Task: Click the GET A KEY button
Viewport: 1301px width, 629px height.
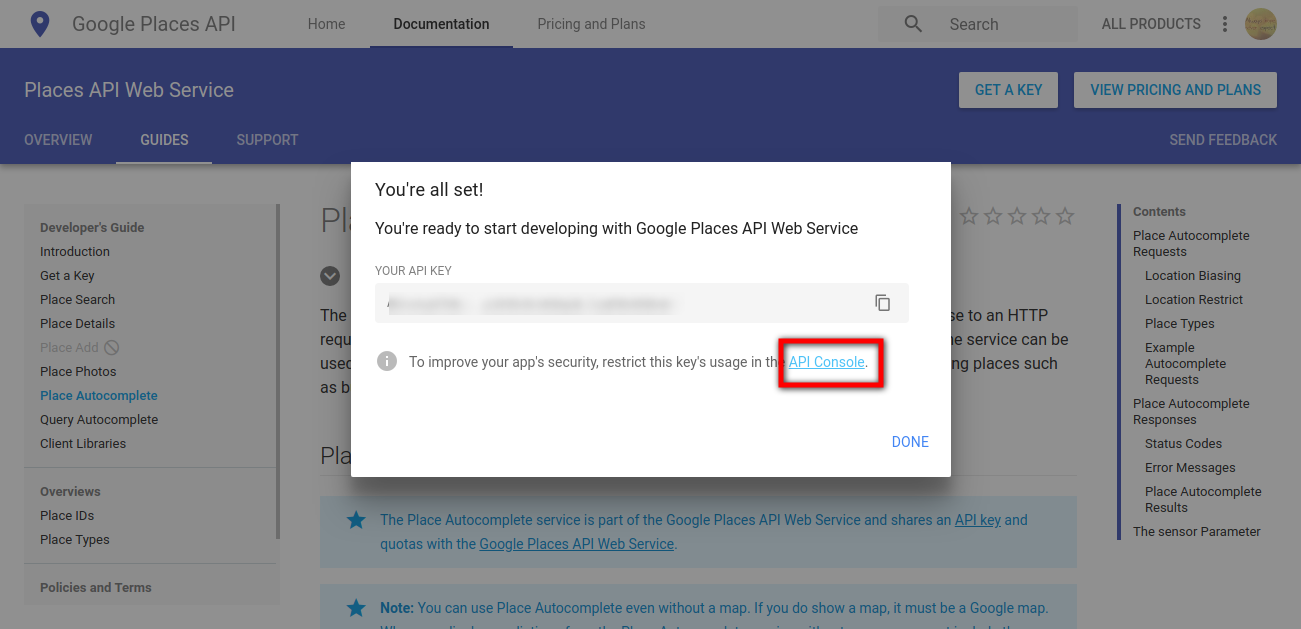Action: 1008,90
